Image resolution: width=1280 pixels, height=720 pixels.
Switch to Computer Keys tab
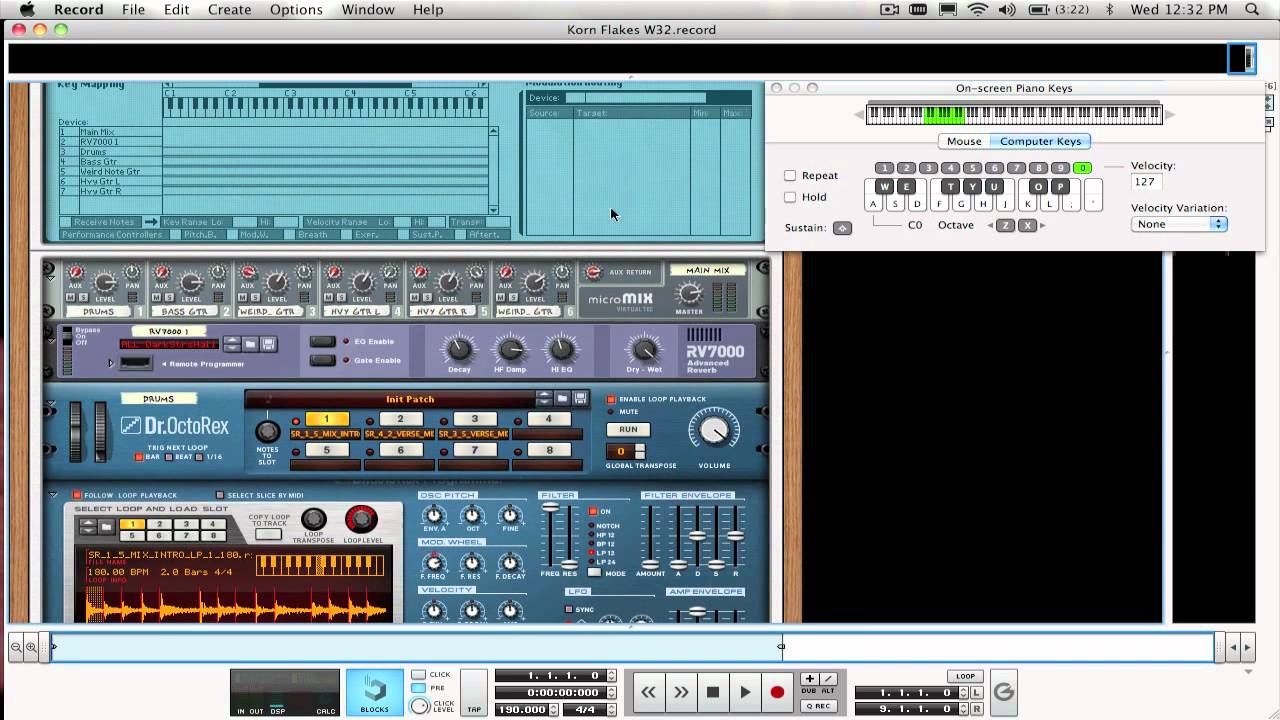(x=1040, y=141)
